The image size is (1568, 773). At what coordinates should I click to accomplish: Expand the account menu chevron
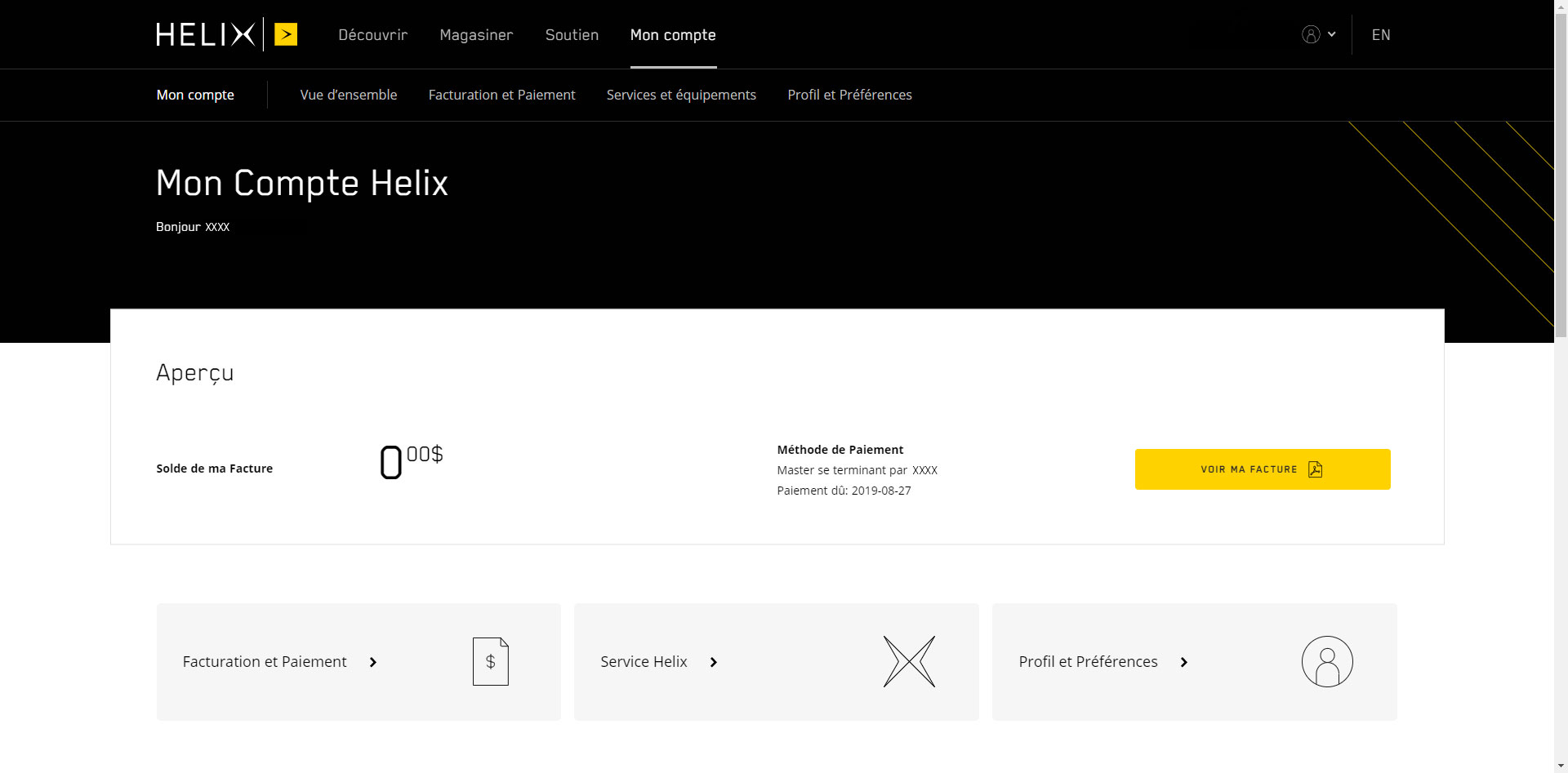[1332, 34]
